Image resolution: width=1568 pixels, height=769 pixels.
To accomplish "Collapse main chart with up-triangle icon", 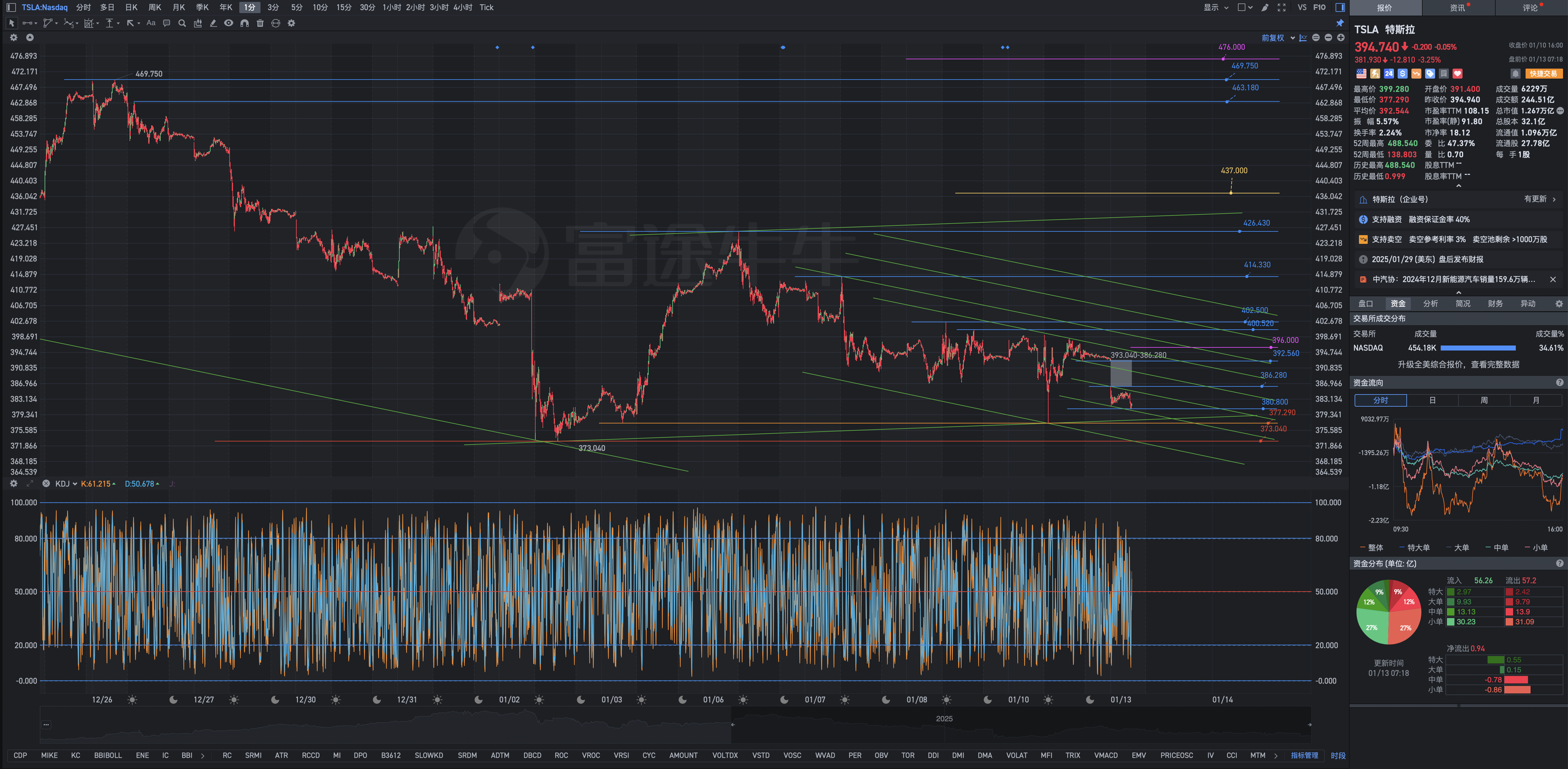I will click(30, 38).
